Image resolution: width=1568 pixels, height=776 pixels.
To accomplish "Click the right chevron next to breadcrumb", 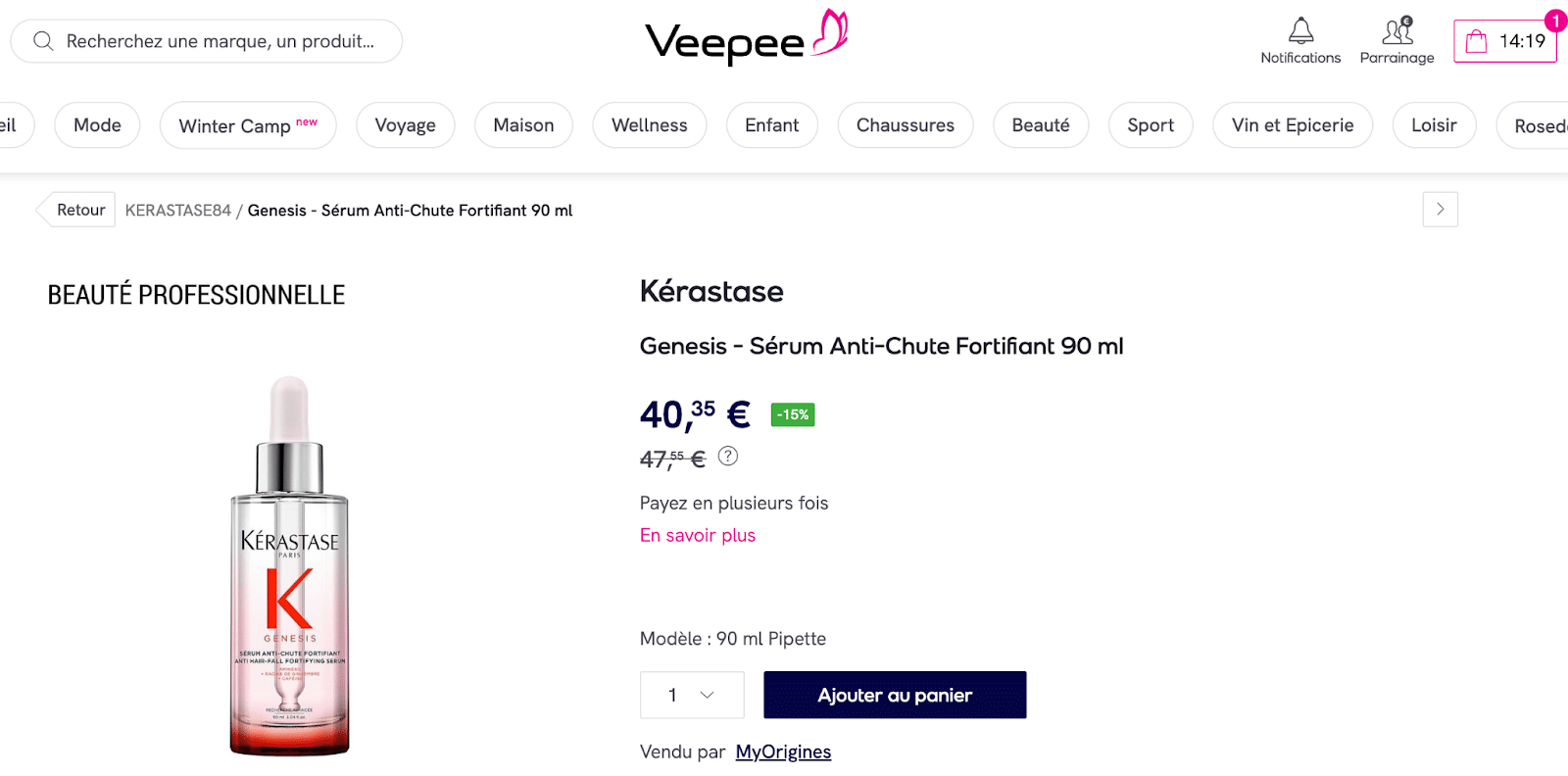I will click(x=1439, y=209).
